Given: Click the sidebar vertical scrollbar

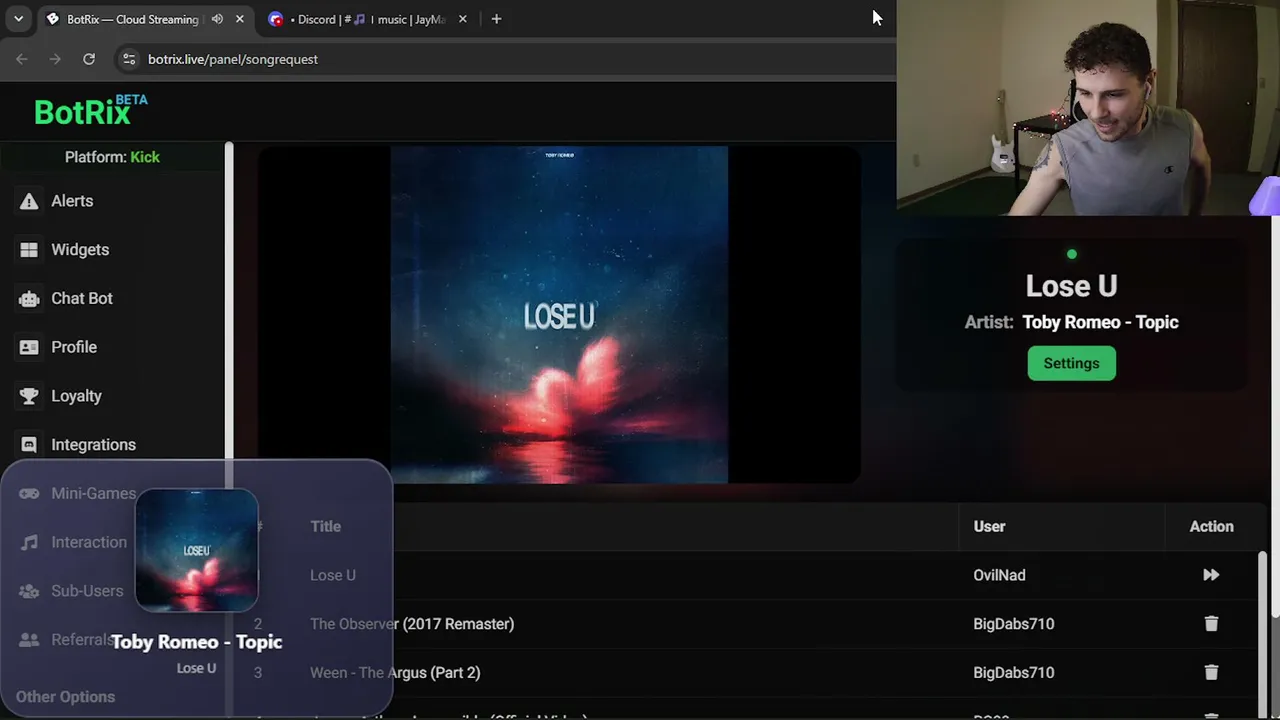Looking at the screenshot, I should coord(229,300).
